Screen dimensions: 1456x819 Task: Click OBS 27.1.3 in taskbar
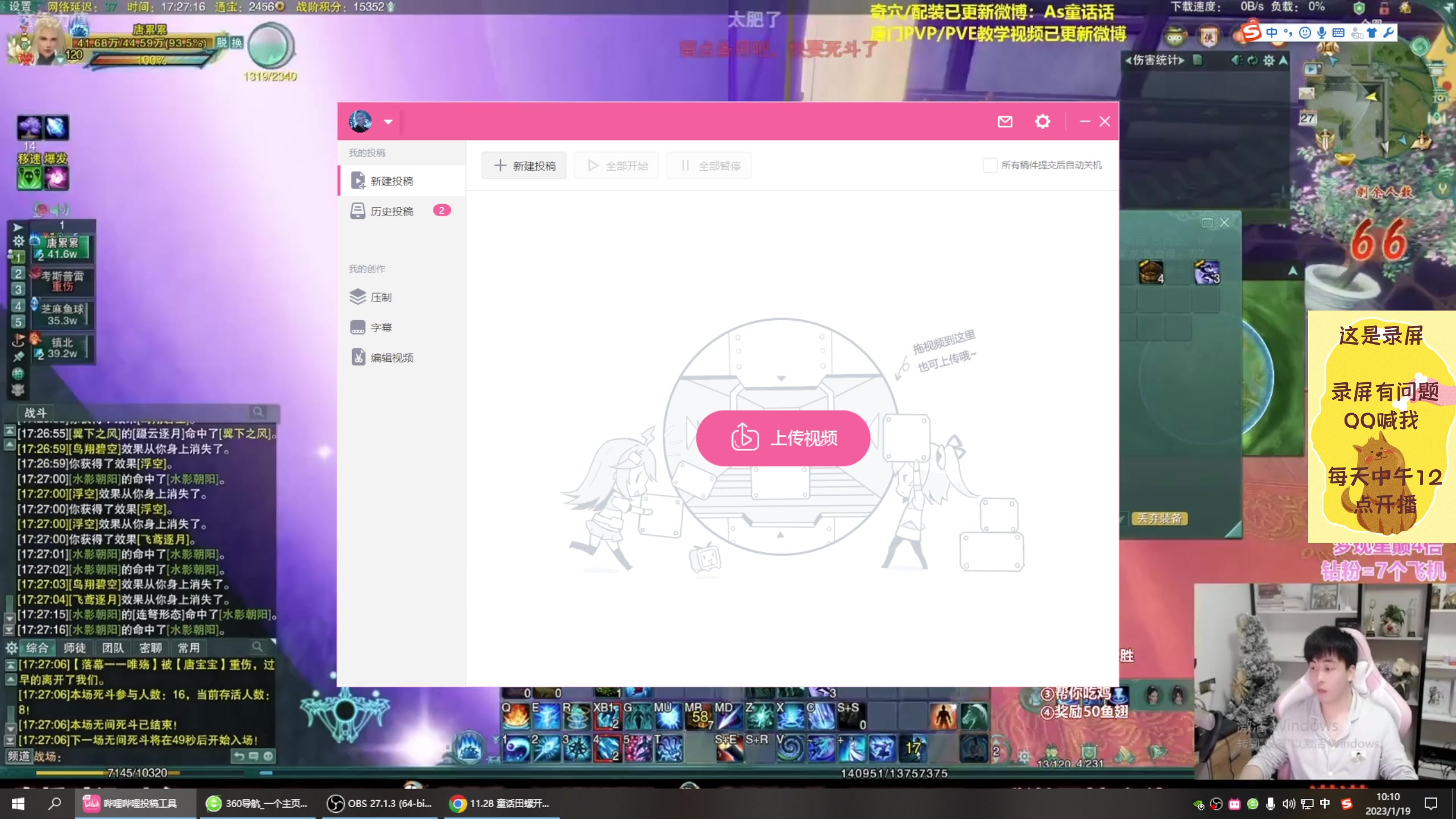(x=379, y=804)
